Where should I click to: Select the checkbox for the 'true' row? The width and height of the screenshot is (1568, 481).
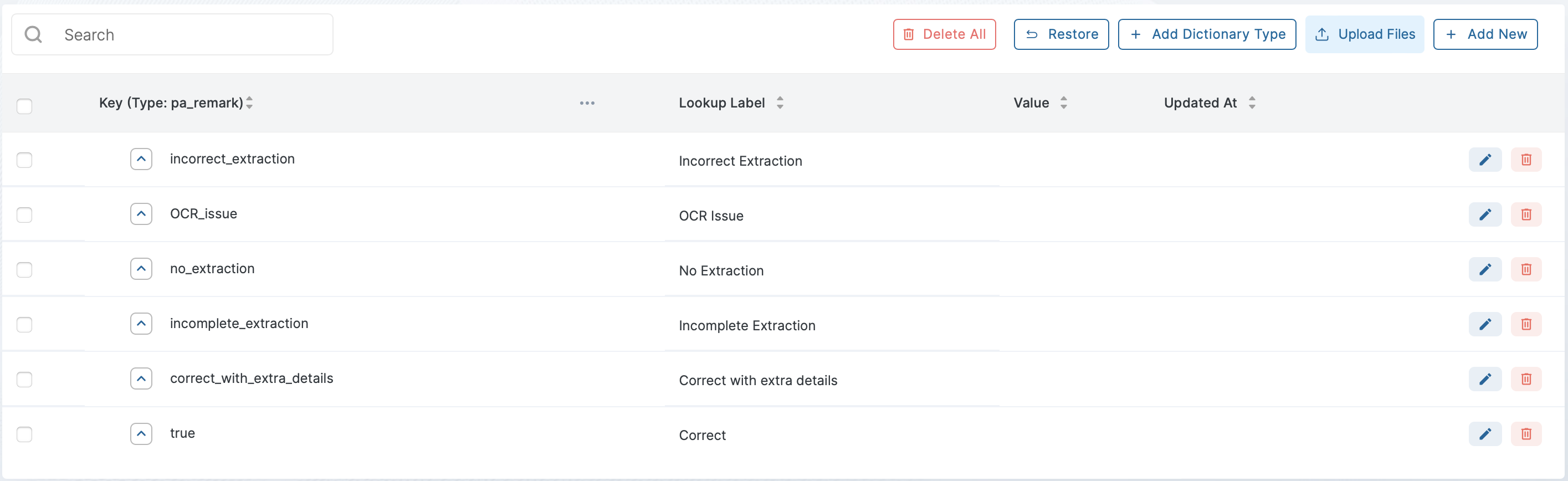pos(24,433)
